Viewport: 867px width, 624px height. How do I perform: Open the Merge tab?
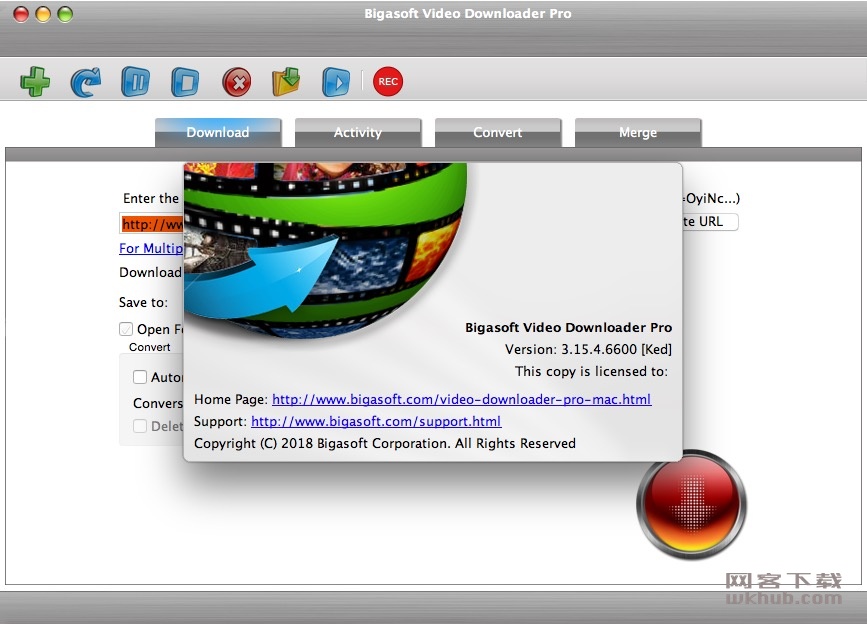tap(638, 133)
